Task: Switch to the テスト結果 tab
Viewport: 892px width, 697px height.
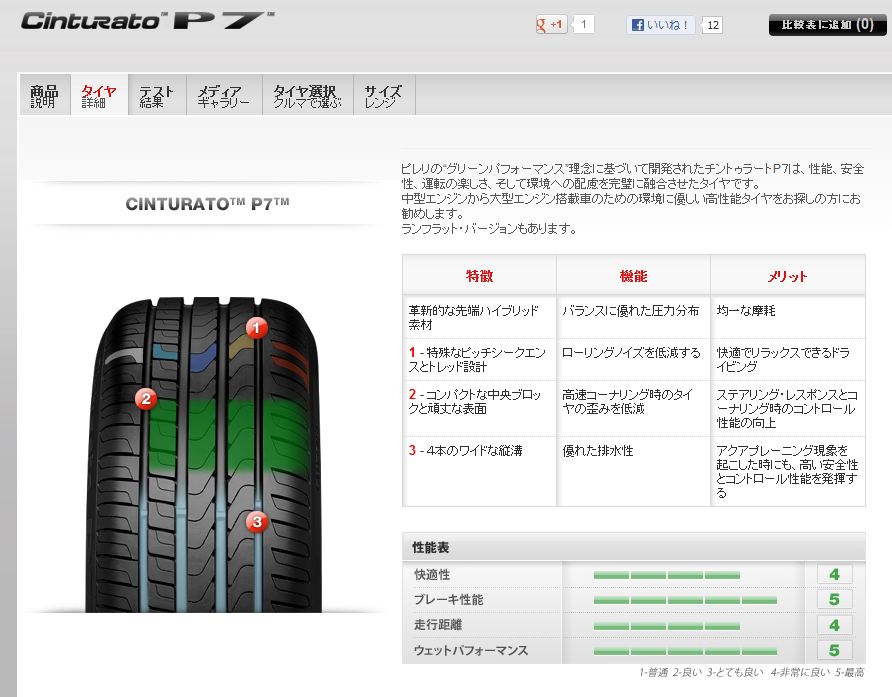Action: pyautogui.click(x=156, y=96)
